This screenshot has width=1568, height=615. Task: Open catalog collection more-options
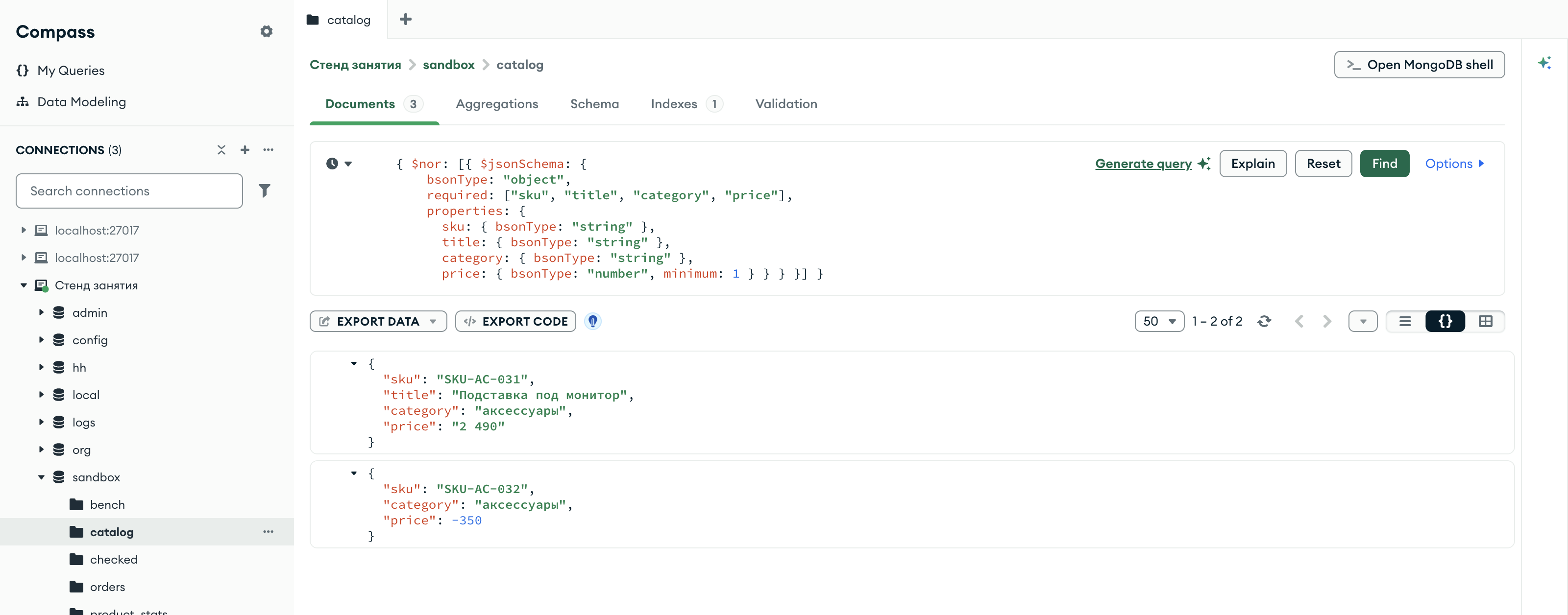pos(268,532)
